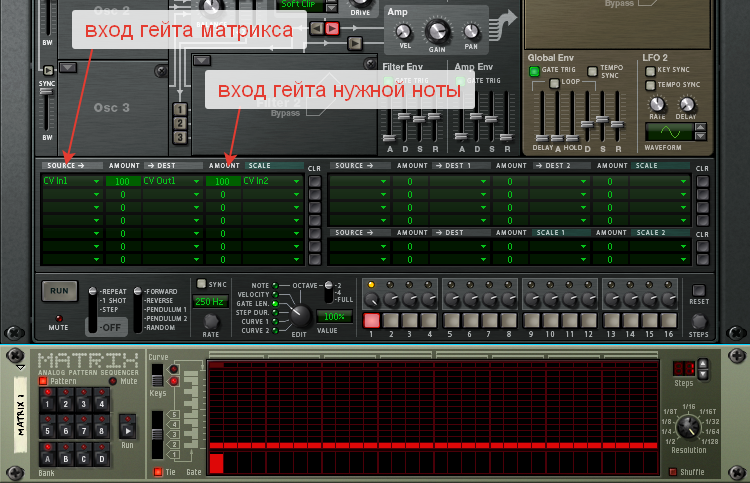Select Matrix bank D

[101, 454]
